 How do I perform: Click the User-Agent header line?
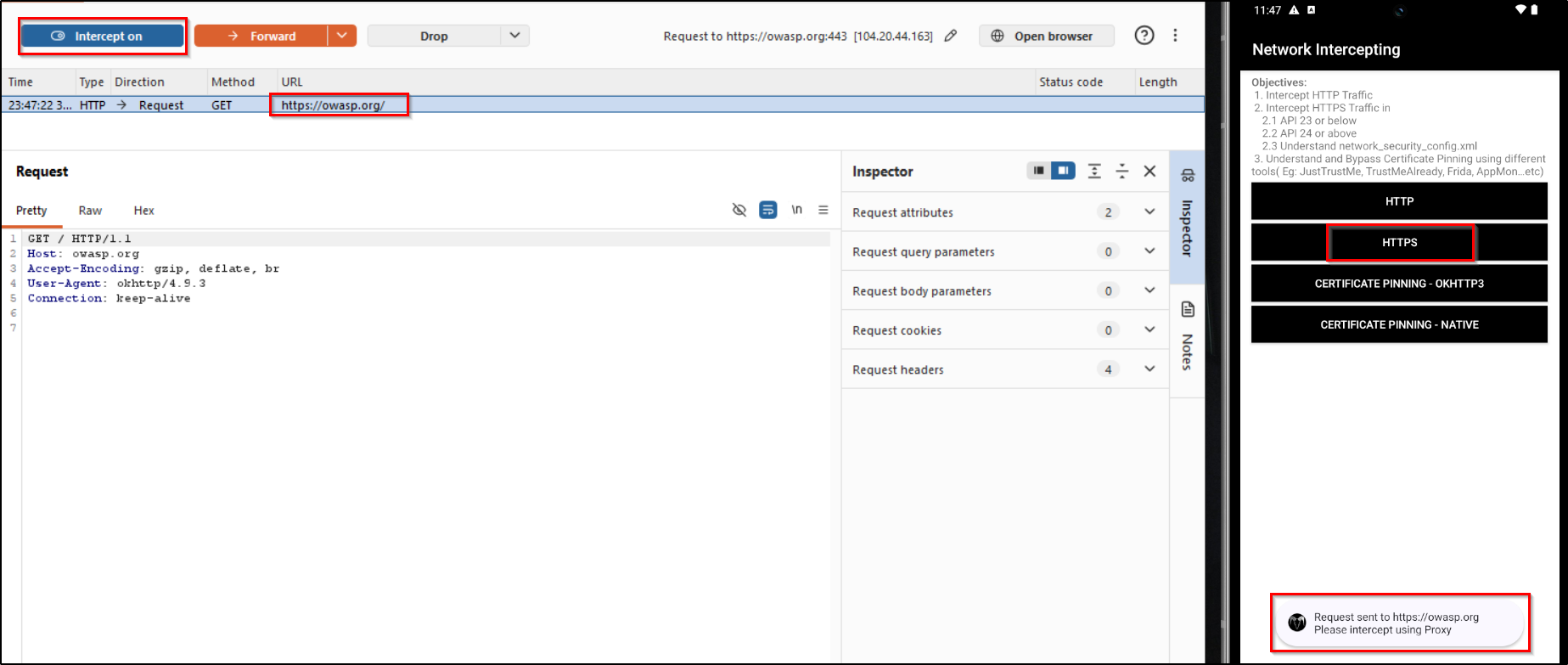(116, 283)
